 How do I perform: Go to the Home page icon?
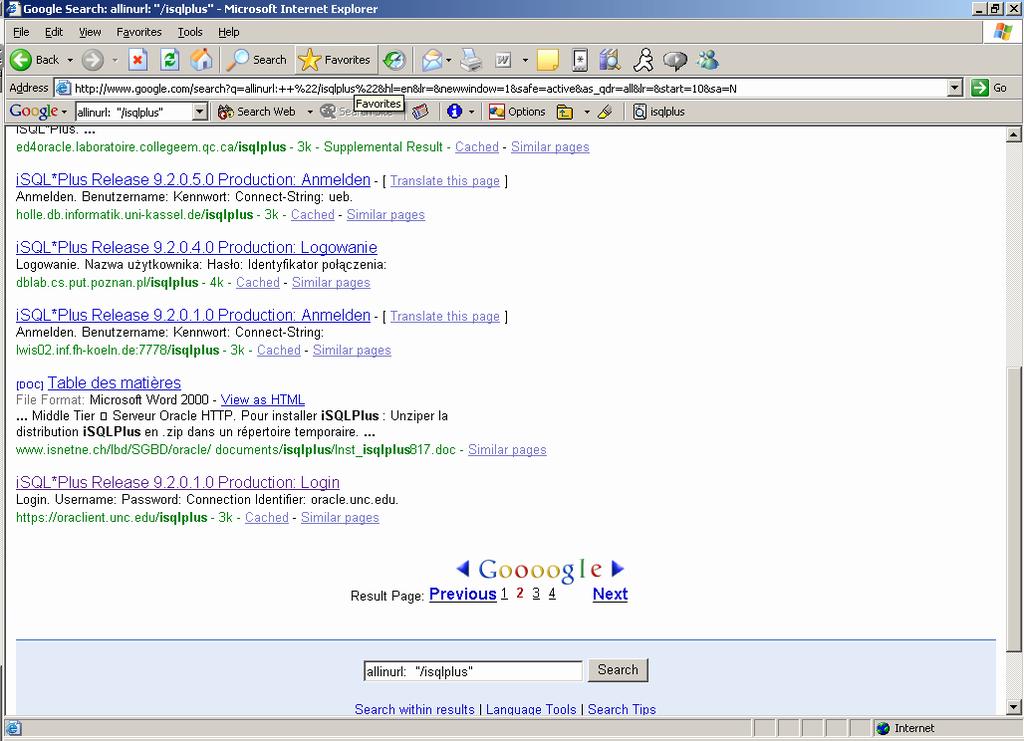pyautogui.click(x=202, y=60)
